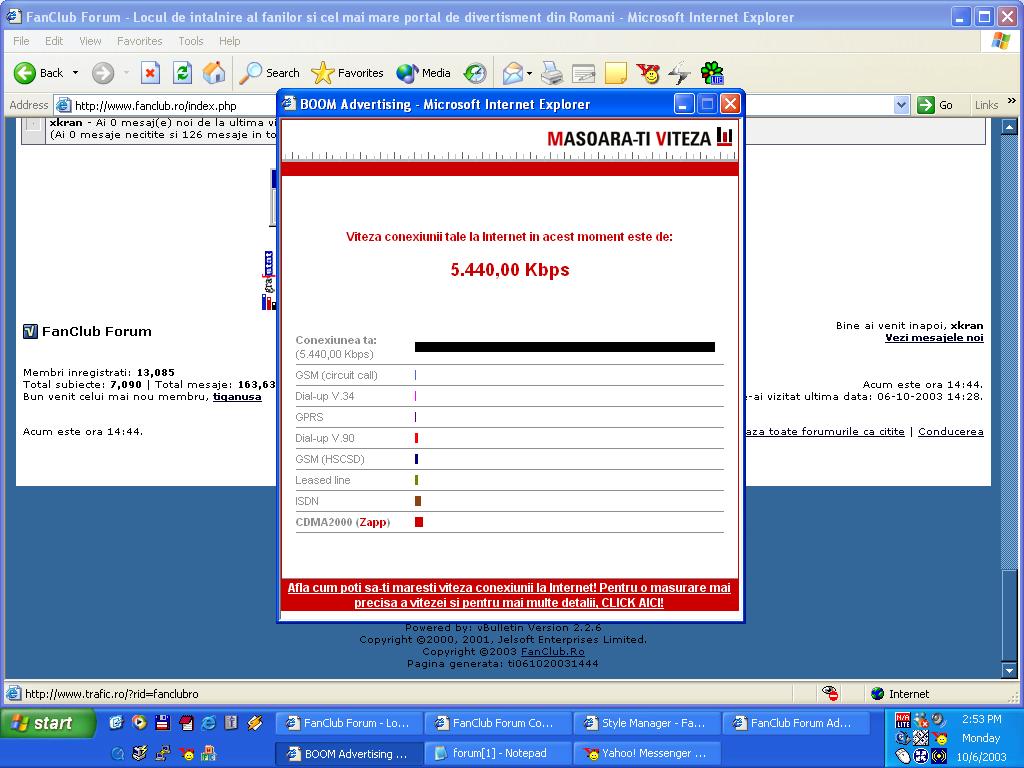Refresh the page with the green arrows icon

[182, 73]
